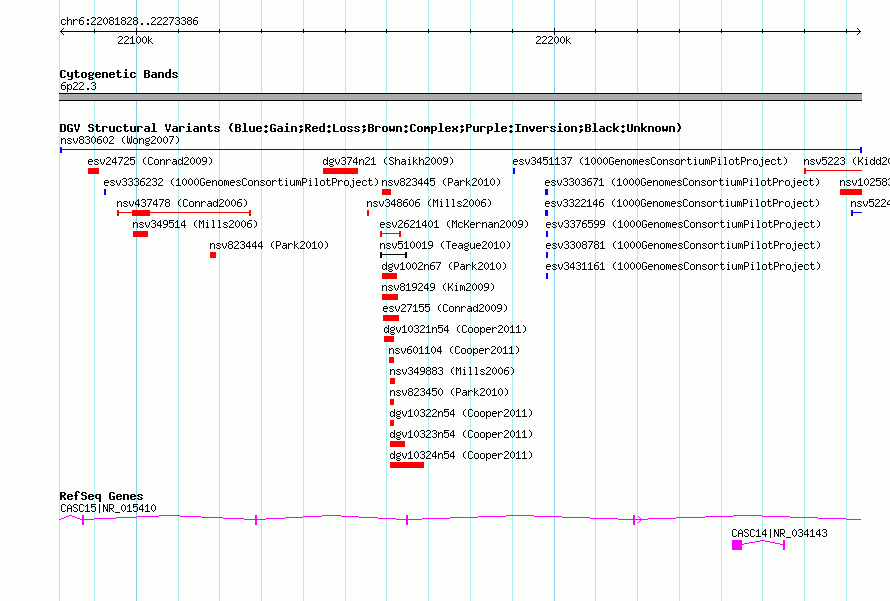Open variant nsv349883 (Mills2006) label
This screenshot has width=890, height=601.
pos(452,371)
